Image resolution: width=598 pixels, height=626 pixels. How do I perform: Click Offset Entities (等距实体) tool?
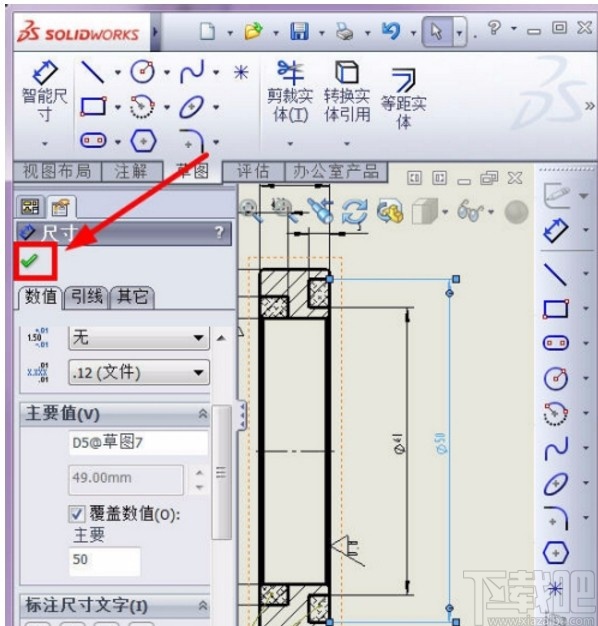403,98
